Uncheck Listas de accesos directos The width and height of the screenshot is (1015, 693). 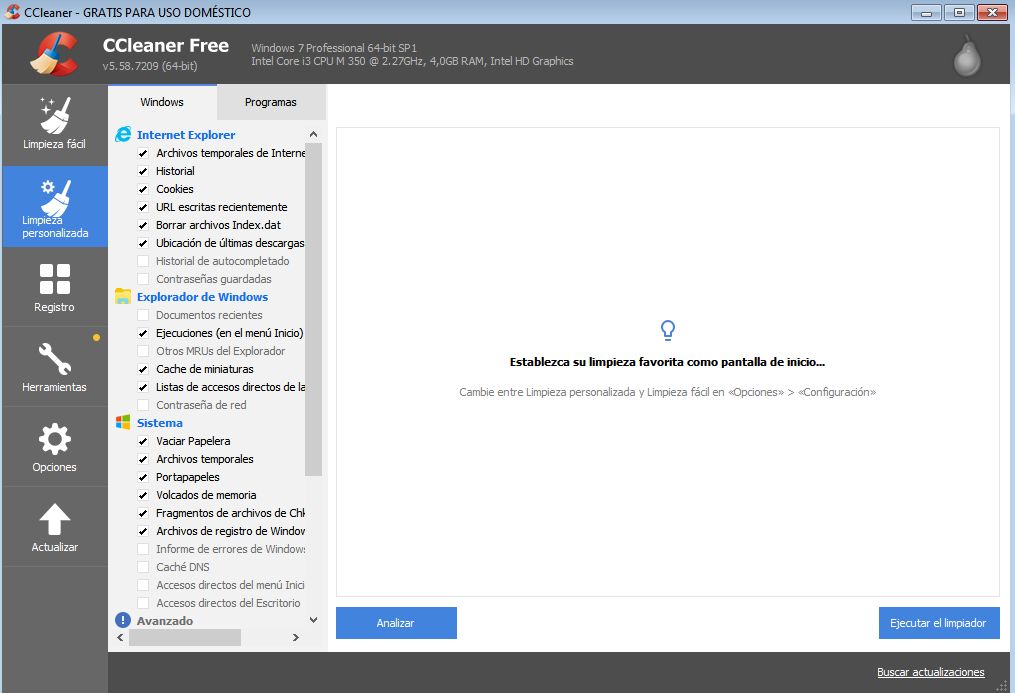click(x=143, y=387)
